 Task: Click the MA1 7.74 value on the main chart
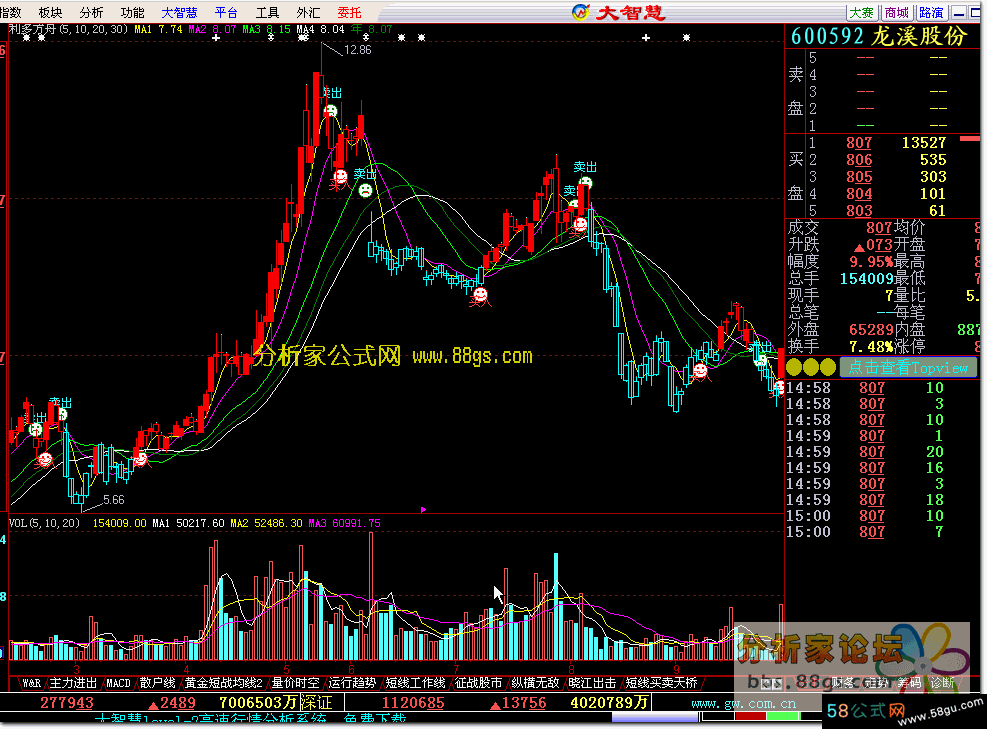158,30
